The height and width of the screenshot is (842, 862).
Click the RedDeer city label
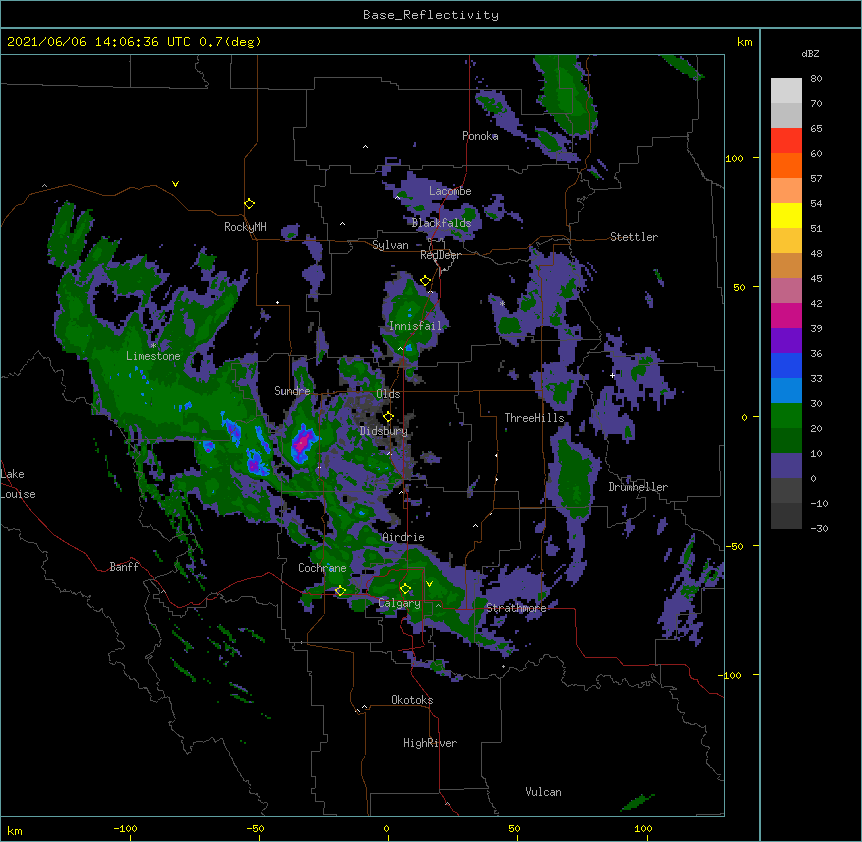click(x=440, y=255)
